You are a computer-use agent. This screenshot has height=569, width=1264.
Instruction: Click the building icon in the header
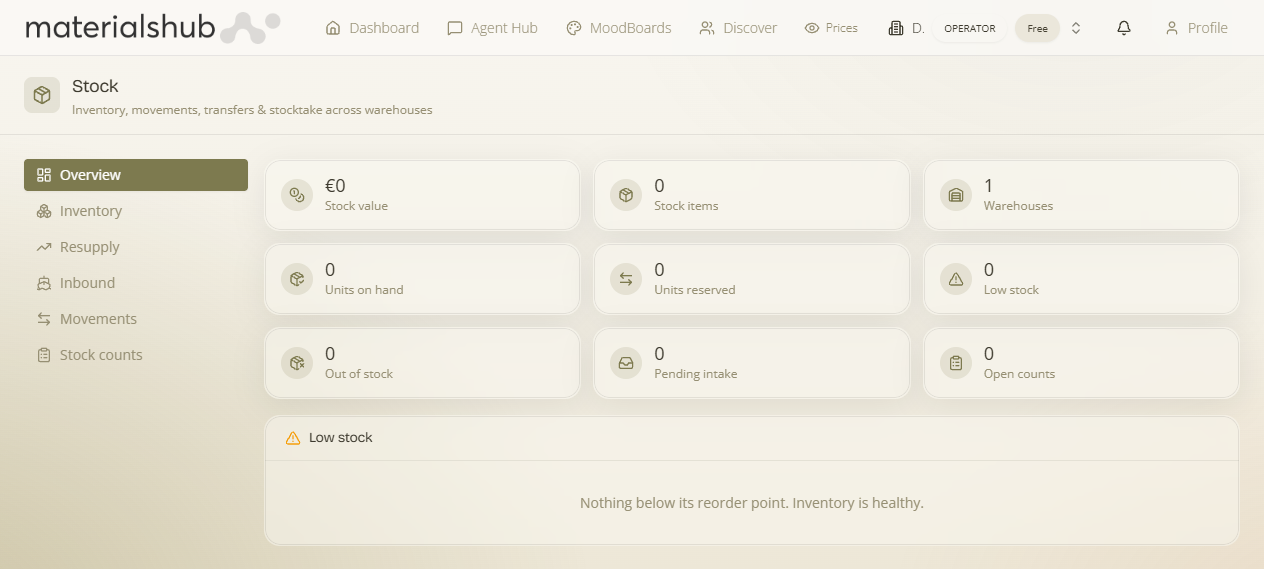coord(896,28)
